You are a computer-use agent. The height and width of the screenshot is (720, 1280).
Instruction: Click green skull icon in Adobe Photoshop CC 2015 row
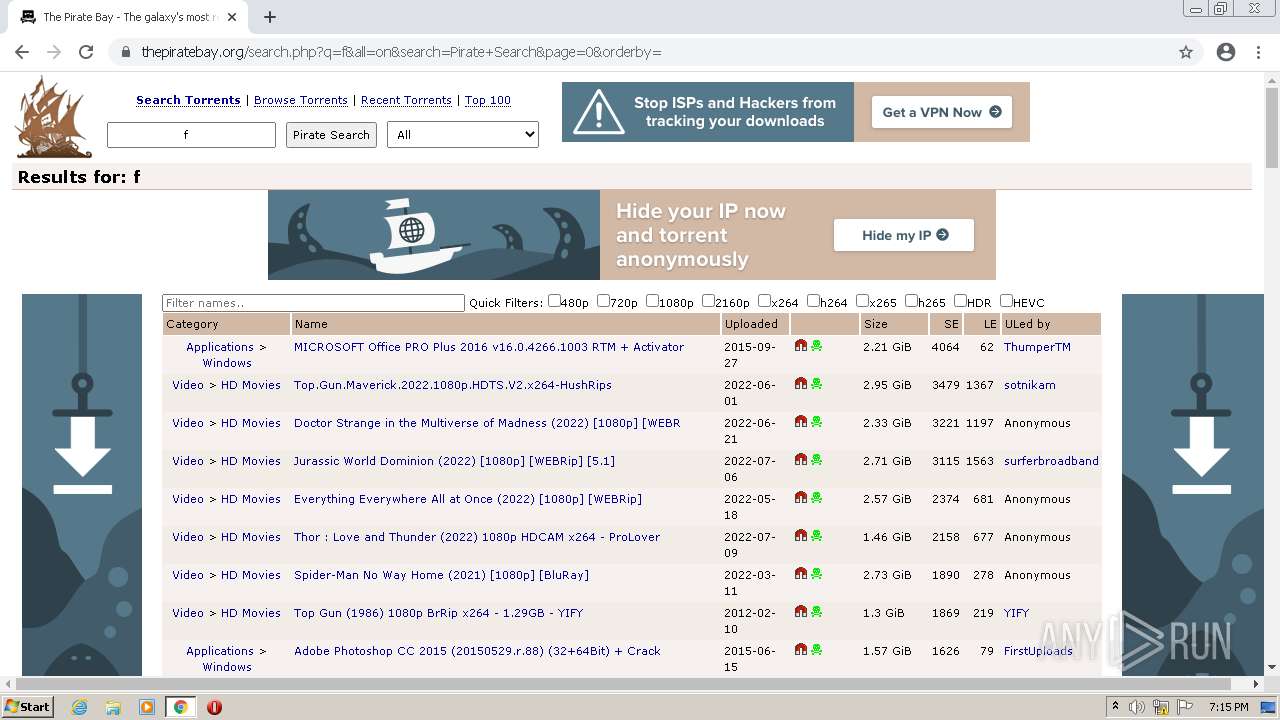(817, 650)
